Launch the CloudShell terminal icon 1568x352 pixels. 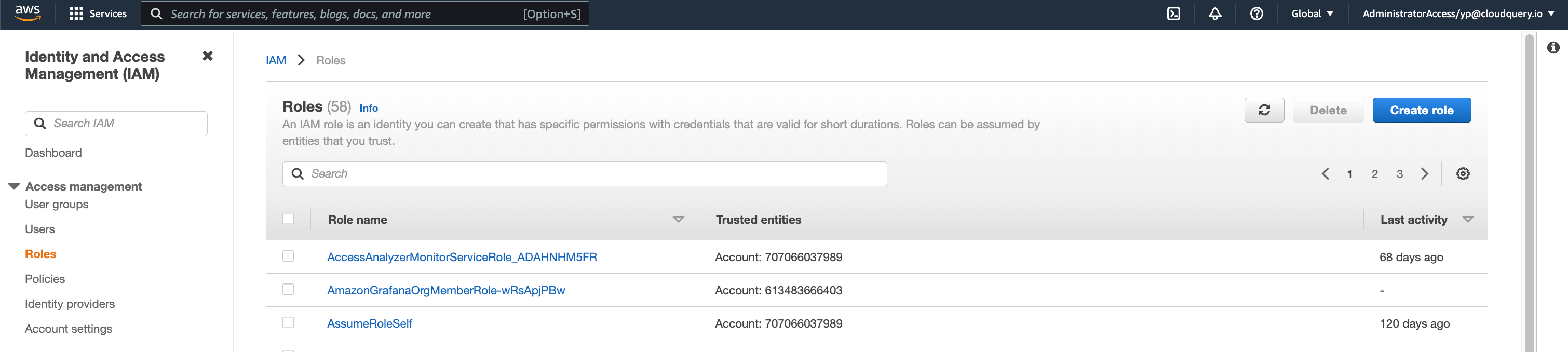1173,13
